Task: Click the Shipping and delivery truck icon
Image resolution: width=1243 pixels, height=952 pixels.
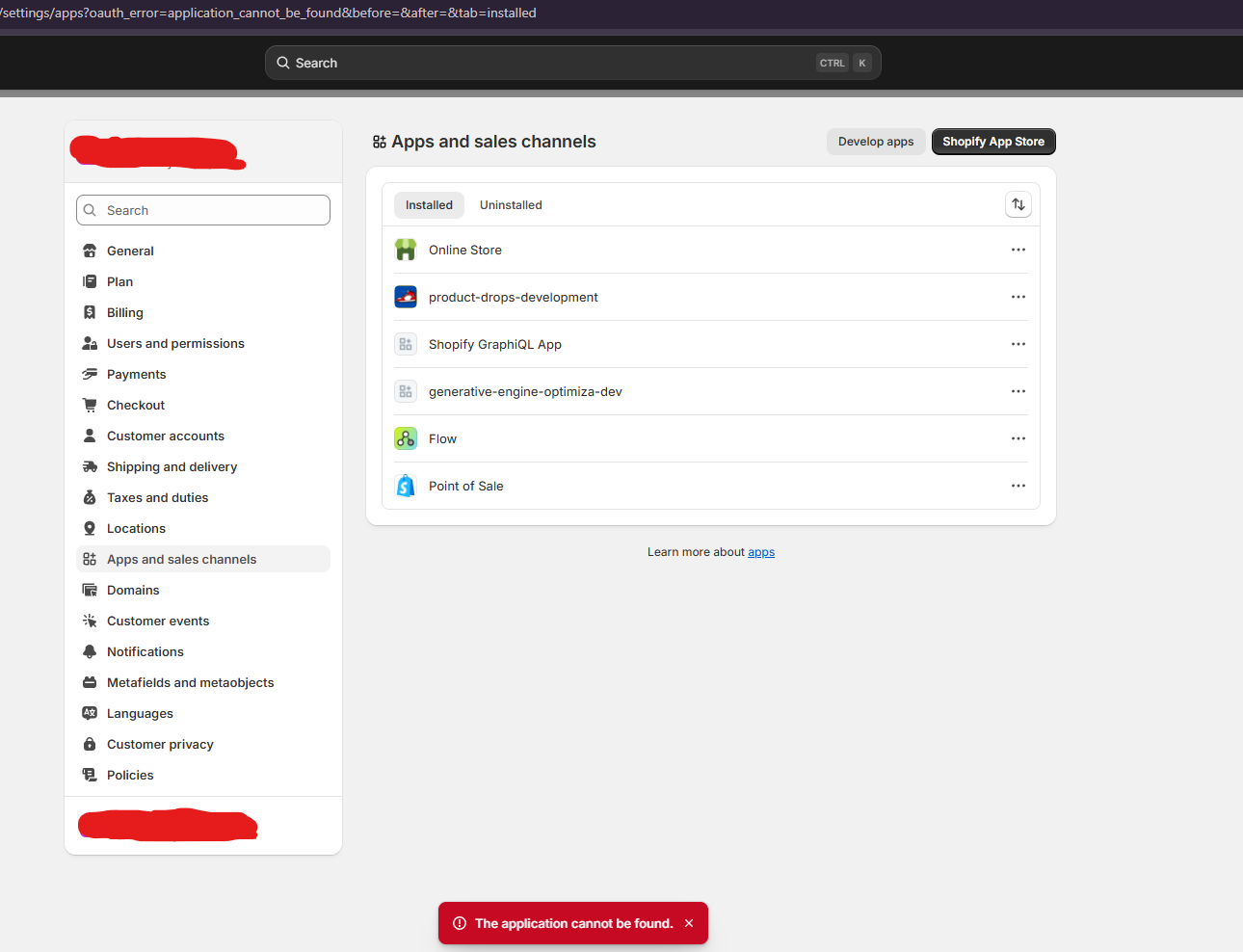Action: coord(90,466)
